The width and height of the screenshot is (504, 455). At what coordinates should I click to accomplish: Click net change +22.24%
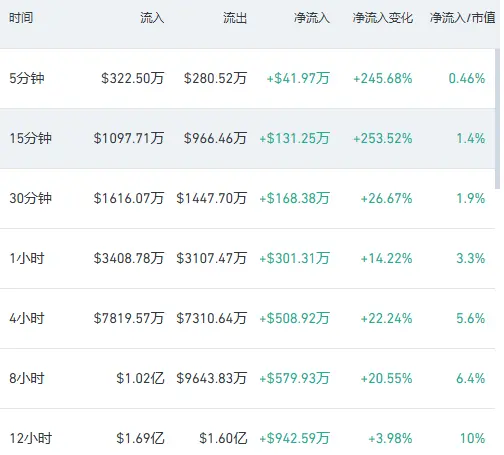386,318
